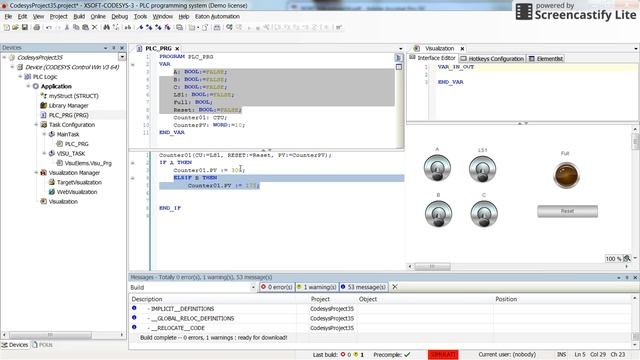The image size is (640, 360).
Task: Toggle rotary switch A in visualization
Action: tap(437, 169)
